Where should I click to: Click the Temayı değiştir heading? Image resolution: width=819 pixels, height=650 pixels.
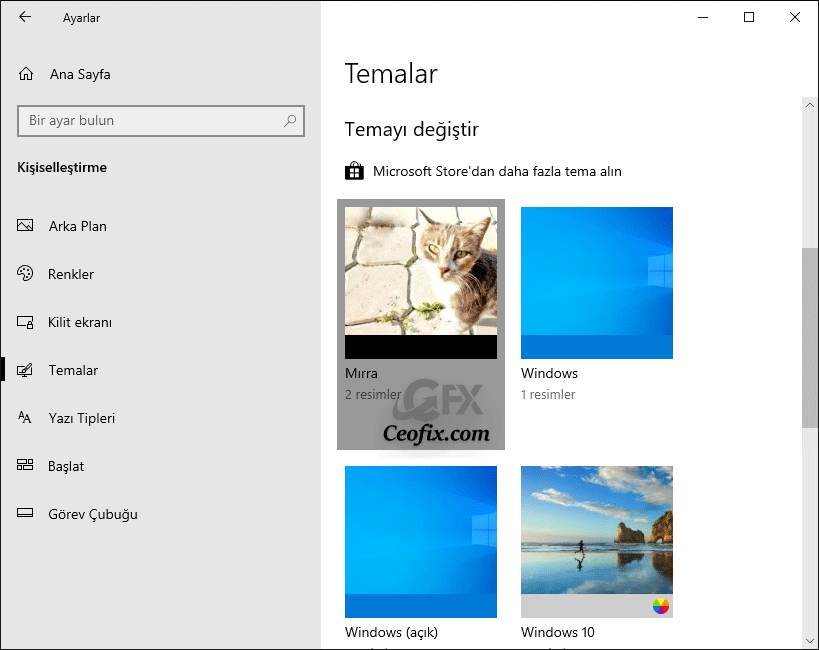pyautogui.click(x=412, y=130)
